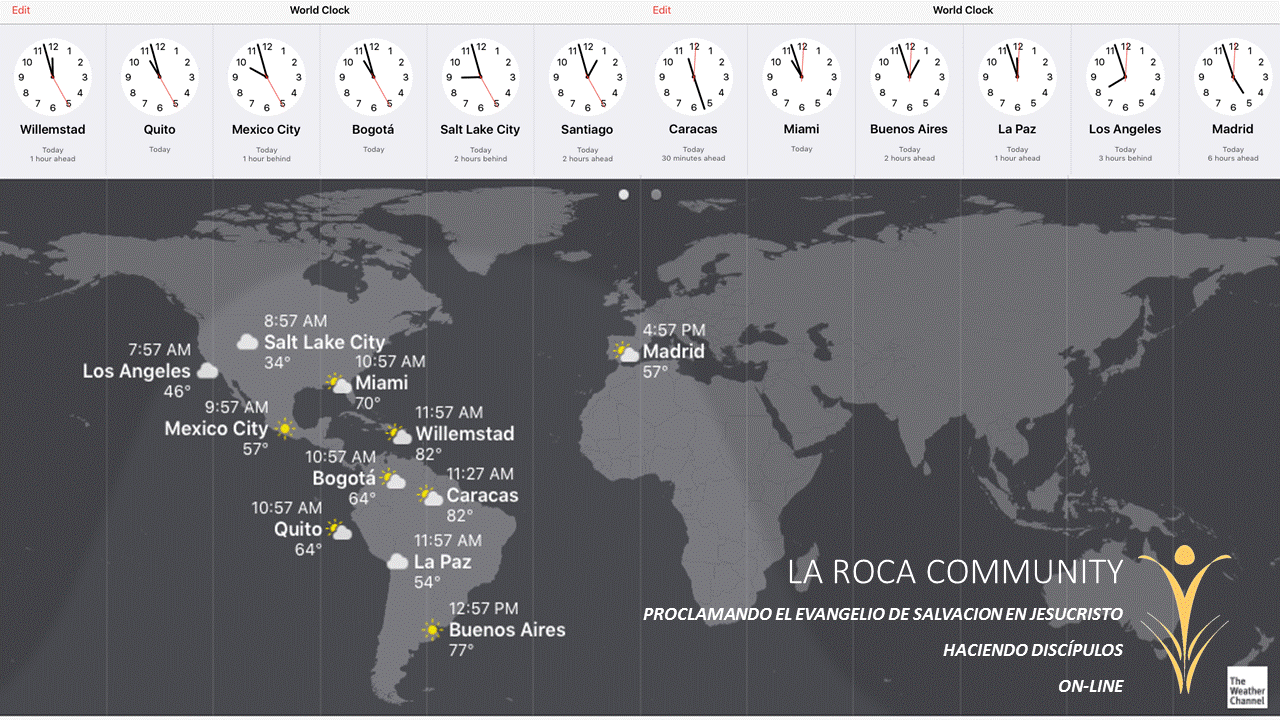
Task: Click the 70° temperature under Miami
Action: point(368,403)
